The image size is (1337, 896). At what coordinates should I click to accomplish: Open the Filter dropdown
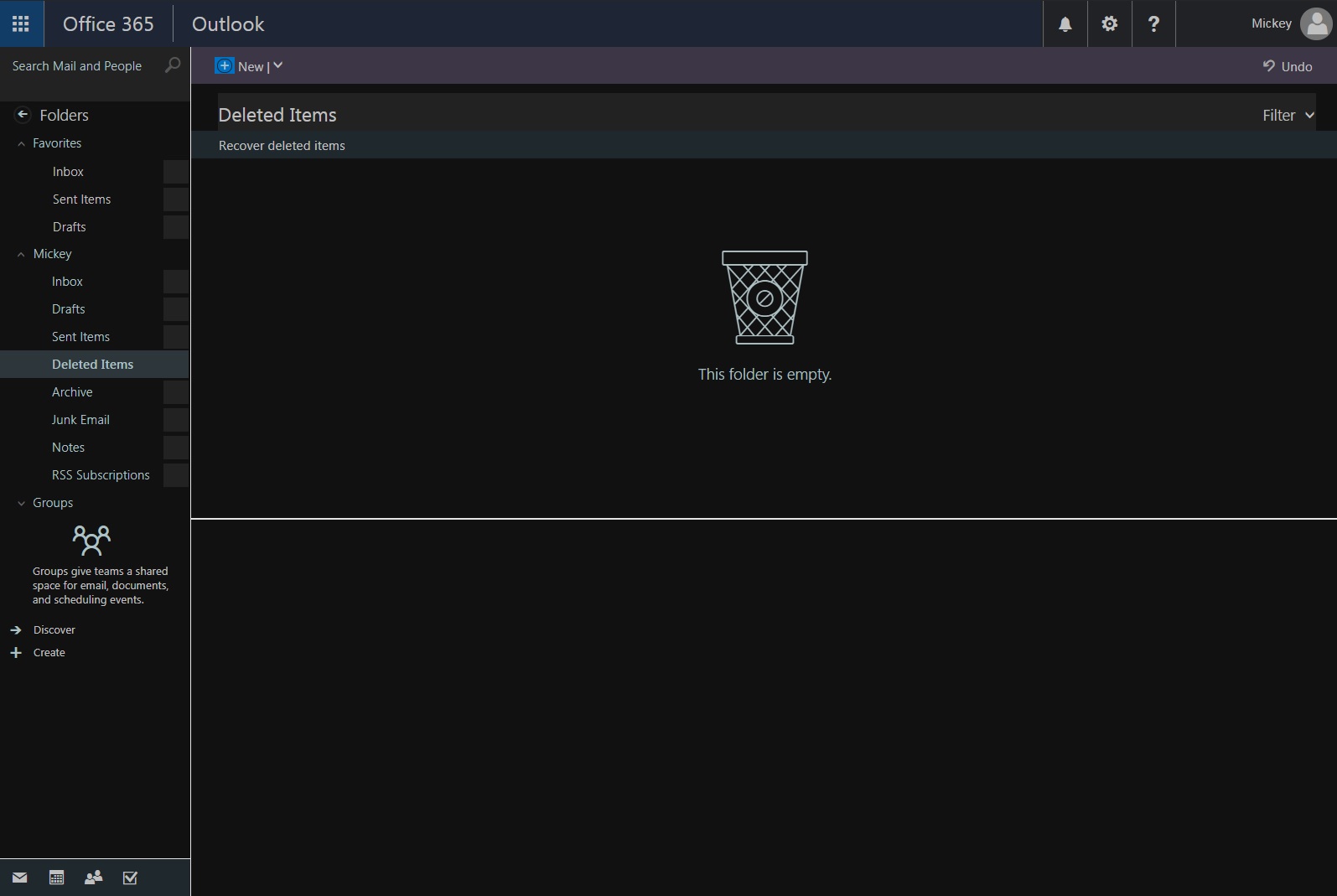click(1288, 115)
